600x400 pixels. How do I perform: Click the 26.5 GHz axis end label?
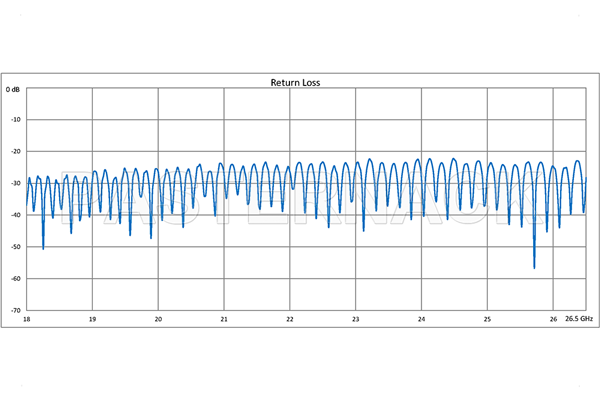point(577,320)
